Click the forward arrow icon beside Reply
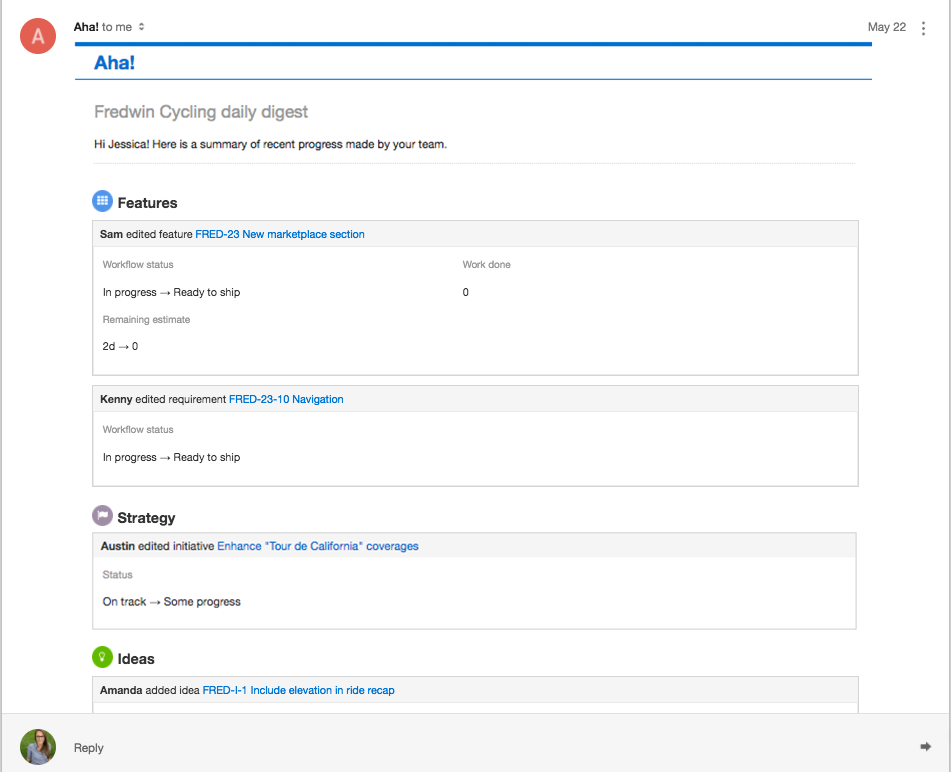Viewport: 951px width, 772px height. coord(926,747)
